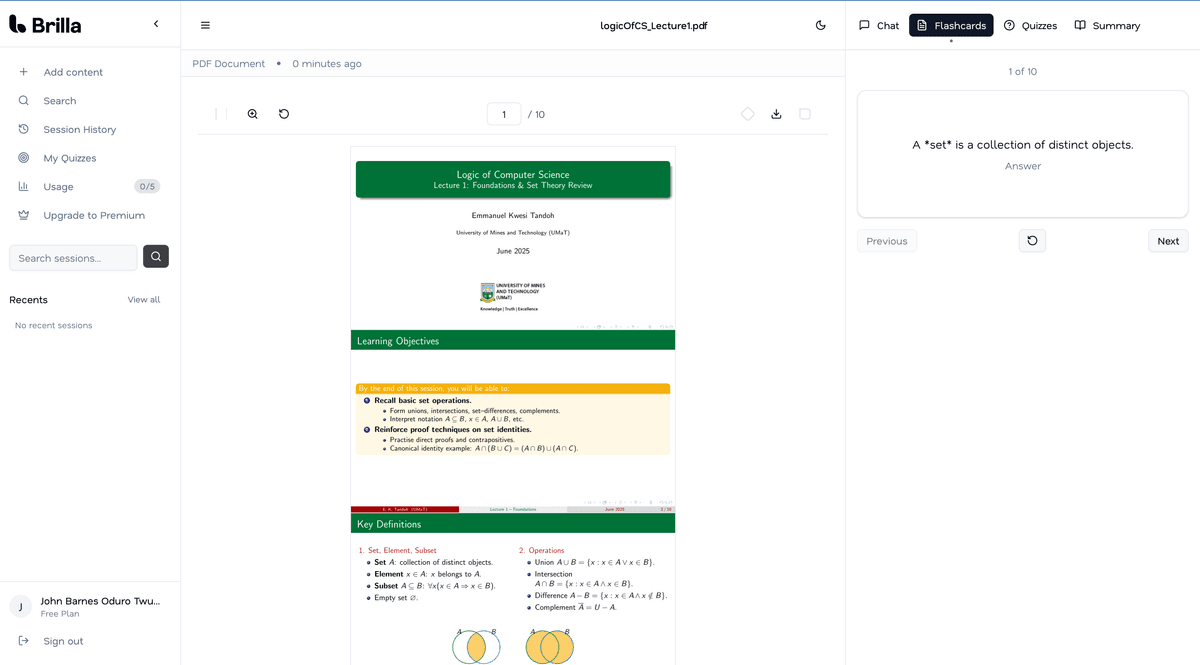Reset flashcards with the refresh button
Image resolution: width=1200 pixels, height=665 pixels.
coord(1032,241)
